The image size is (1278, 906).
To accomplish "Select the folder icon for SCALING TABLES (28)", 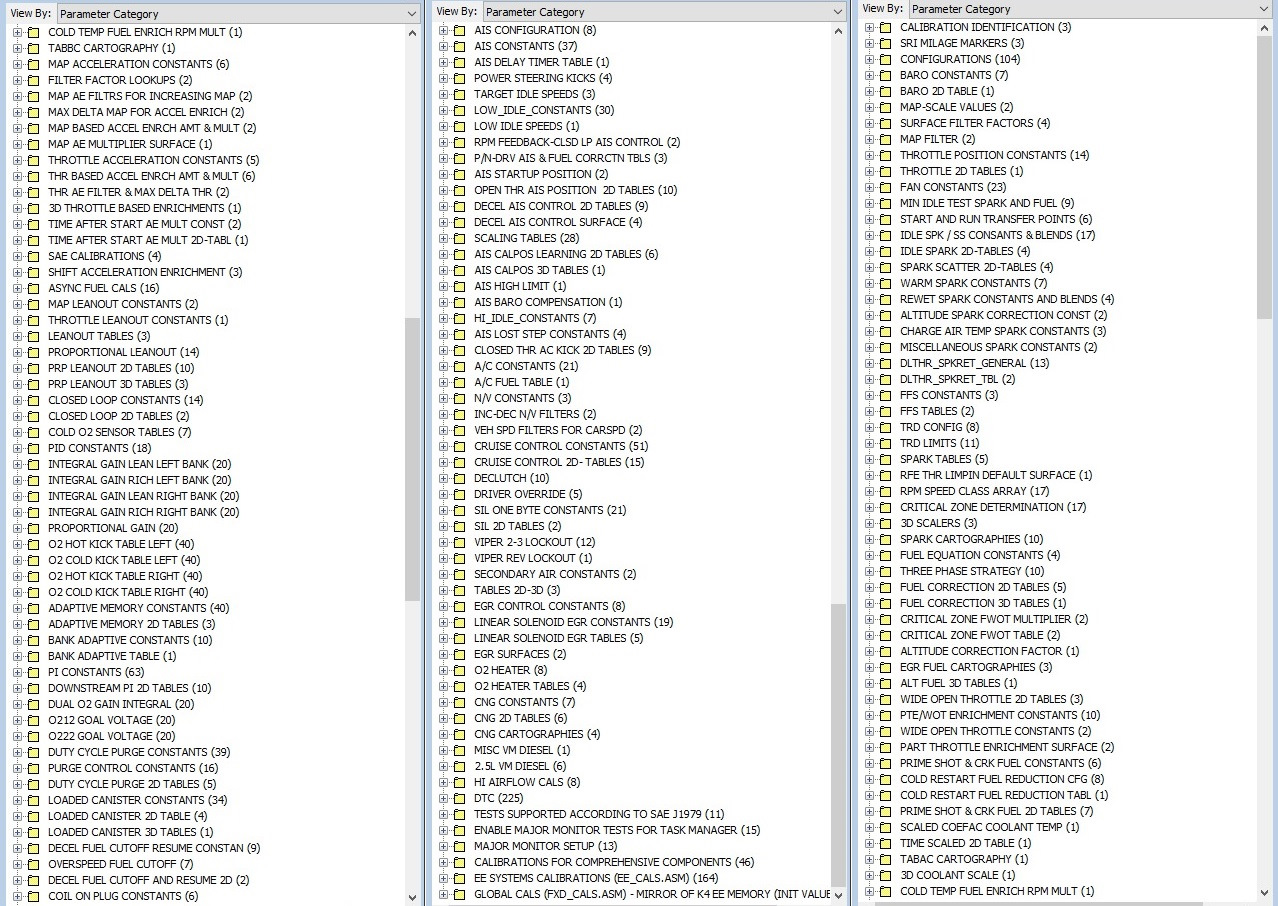I will tap(459, 238).
